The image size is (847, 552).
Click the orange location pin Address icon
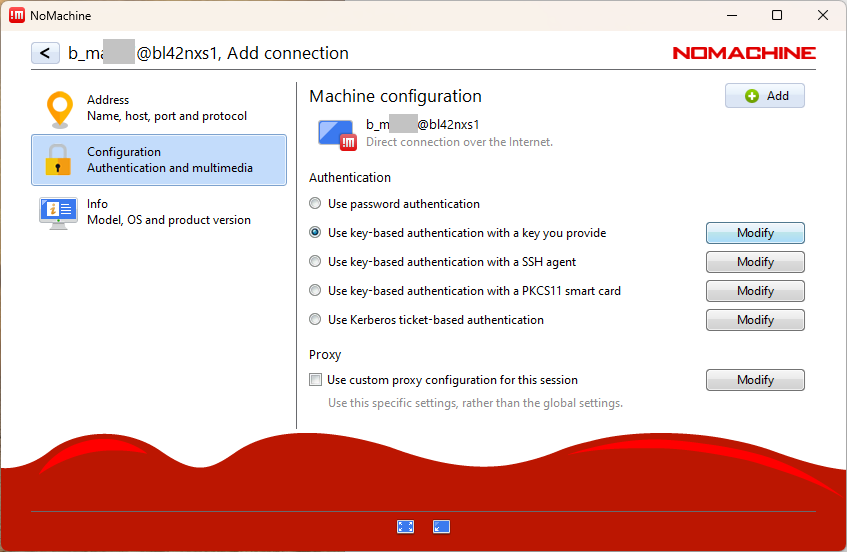(60, 108)
